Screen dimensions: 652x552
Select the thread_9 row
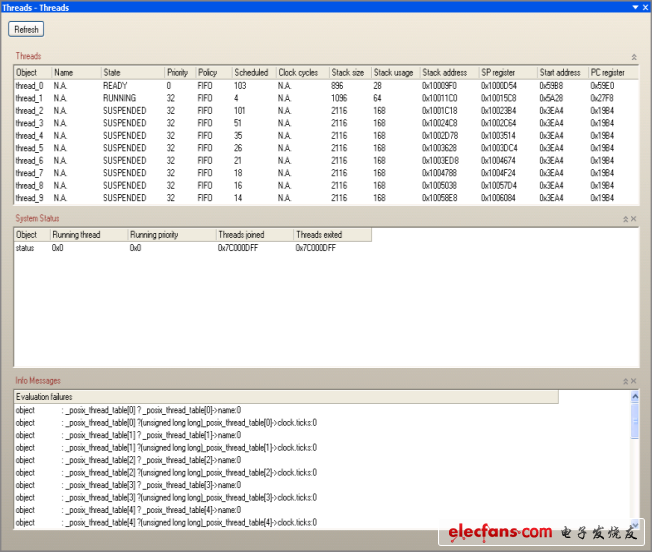(29, 198)
